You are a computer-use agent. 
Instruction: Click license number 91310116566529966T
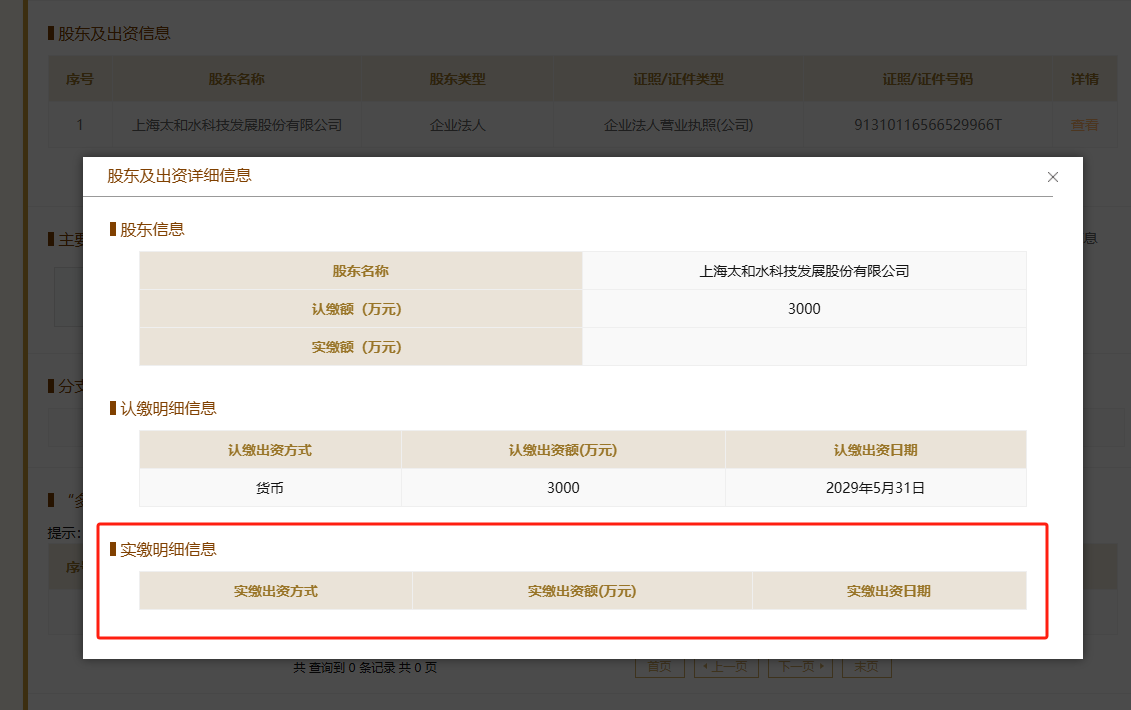pyautogui.click(x=927, y=125)
